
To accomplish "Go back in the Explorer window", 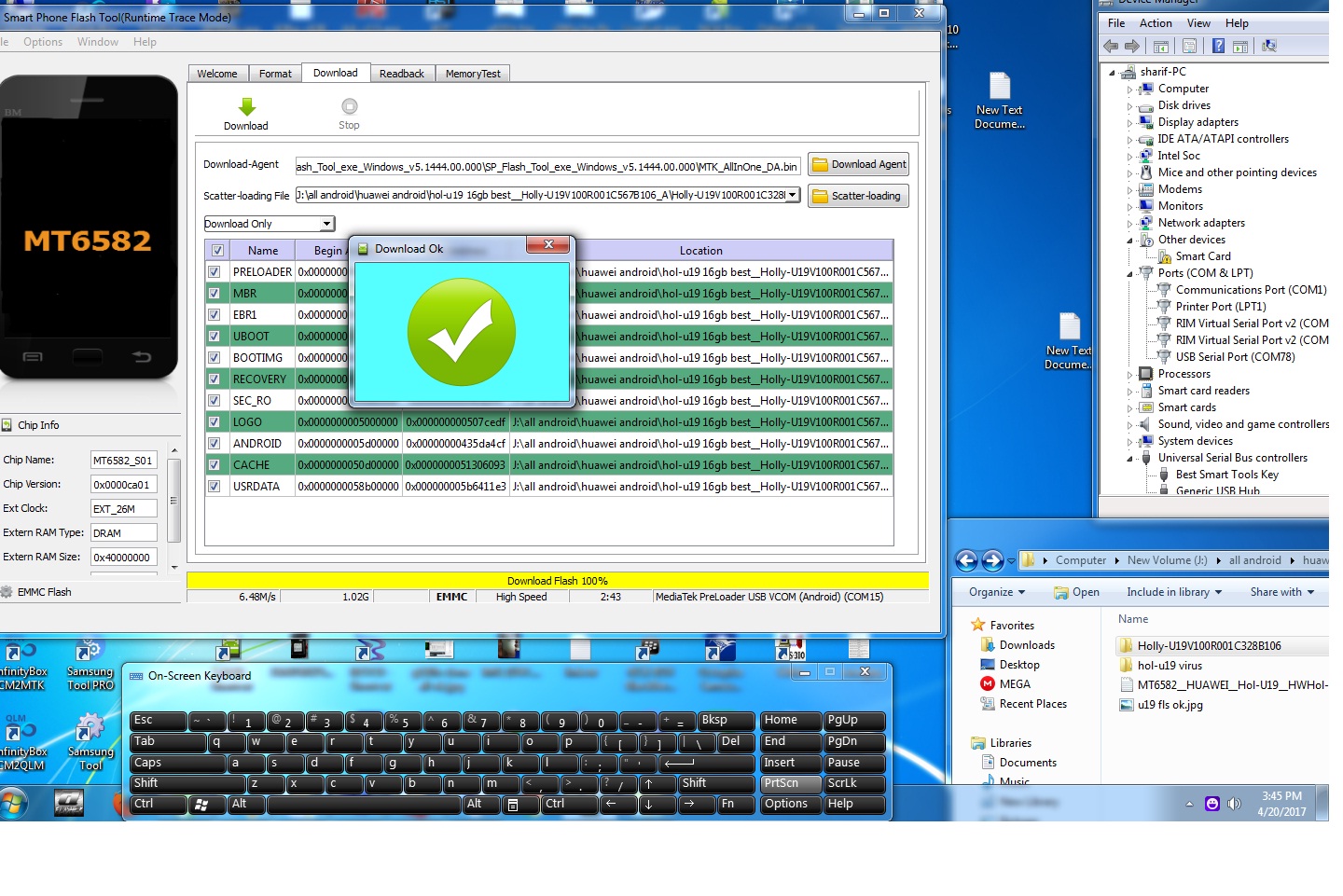I will click(966, 560).
